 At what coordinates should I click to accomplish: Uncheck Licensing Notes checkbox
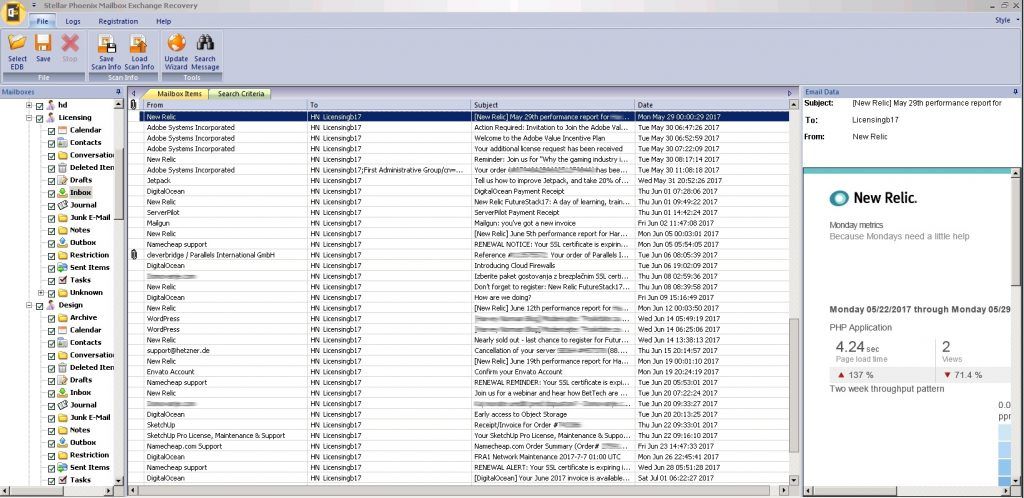(x=52, y=230)
